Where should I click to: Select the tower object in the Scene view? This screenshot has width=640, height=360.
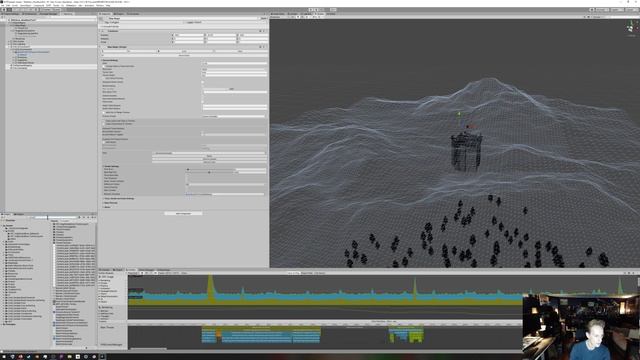(466, 153)
